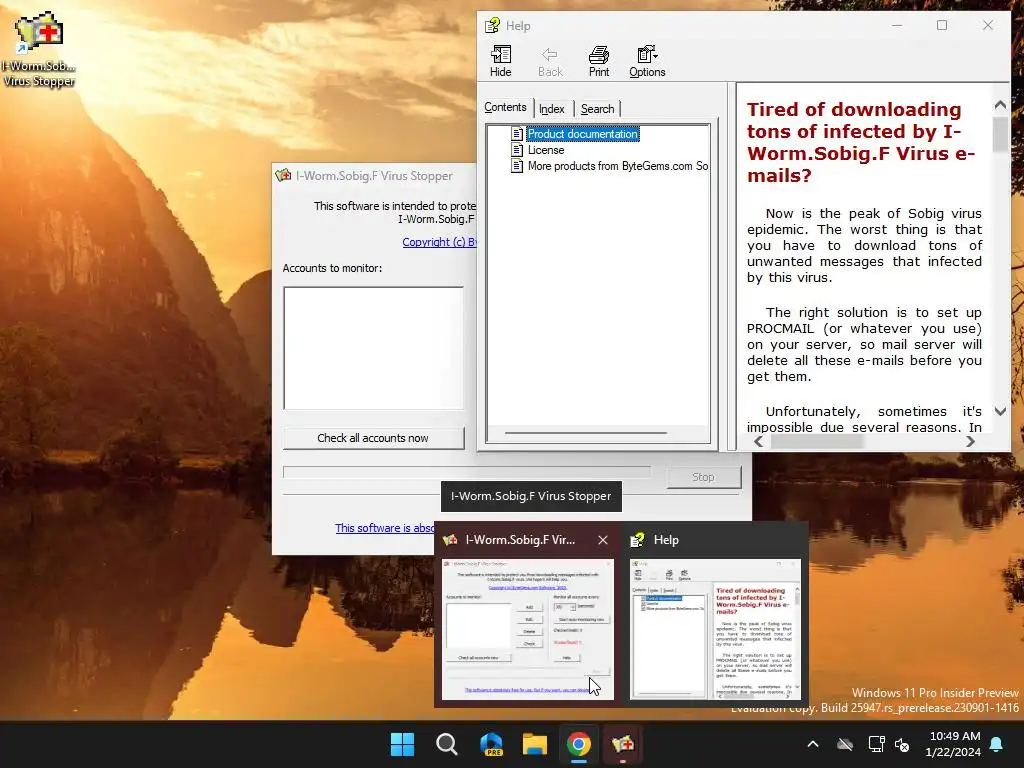Click the left horizontal scroll arrow in Help
The height and width of the screenshot is (768, 1024).
[x=758, y=441]
